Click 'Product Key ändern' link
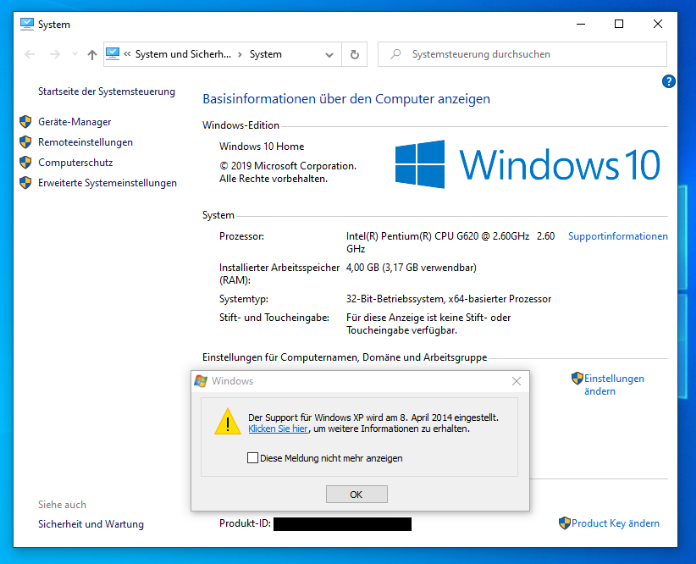 point(615,523)
